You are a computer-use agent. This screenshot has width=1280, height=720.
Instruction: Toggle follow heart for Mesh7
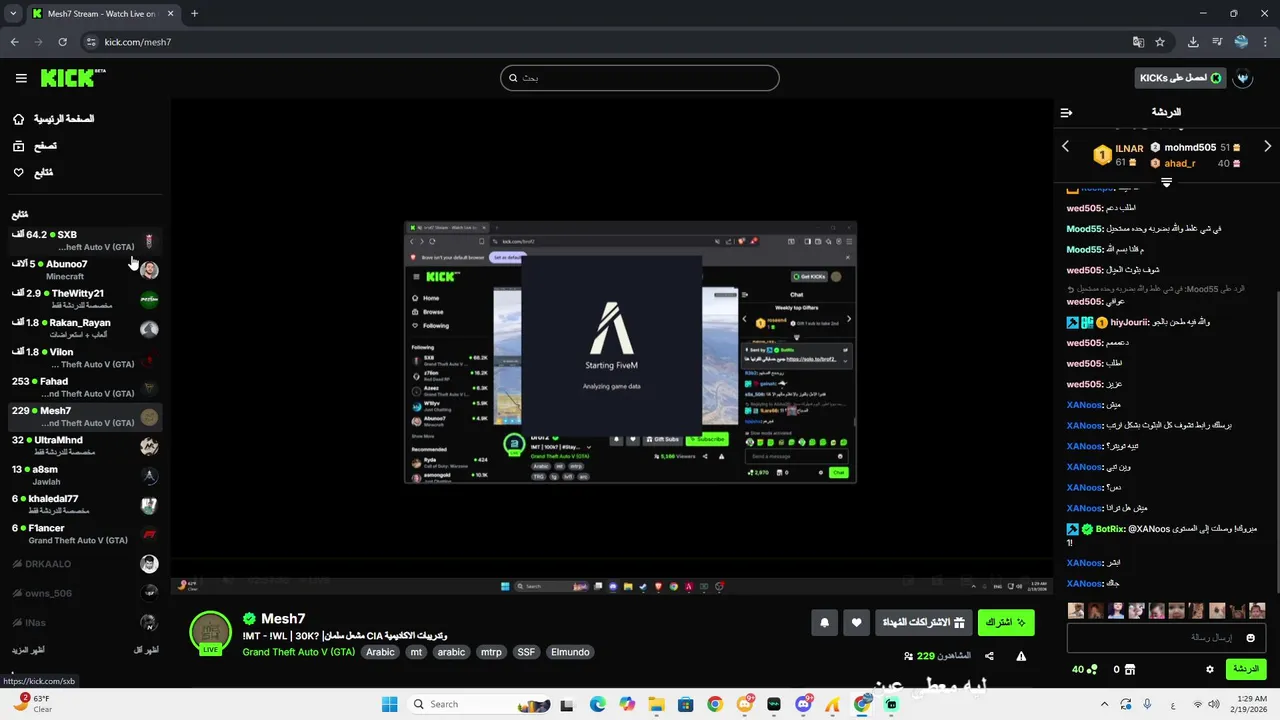pyautogui.click(x=856, y=622)
